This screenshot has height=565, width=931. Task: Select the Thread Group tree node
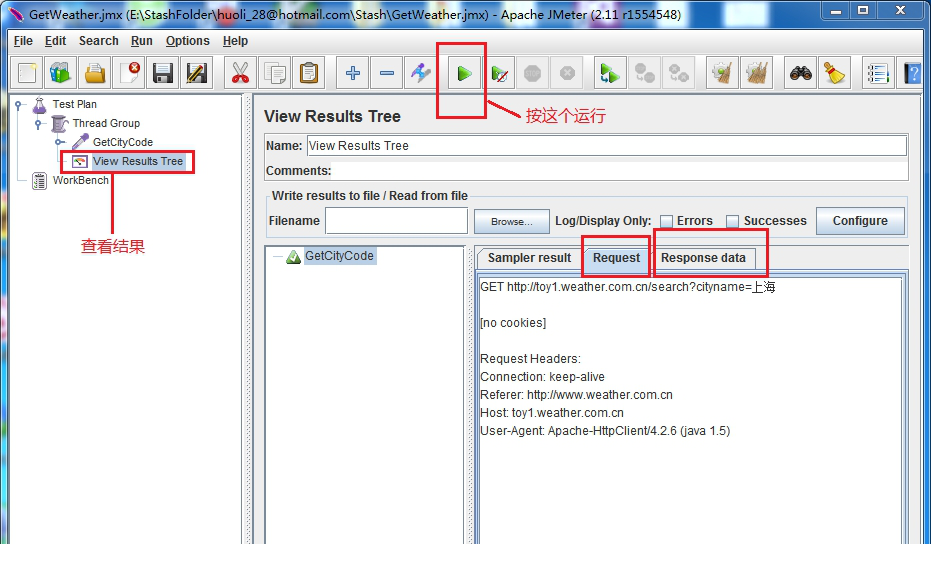click(x=106, y=123)
